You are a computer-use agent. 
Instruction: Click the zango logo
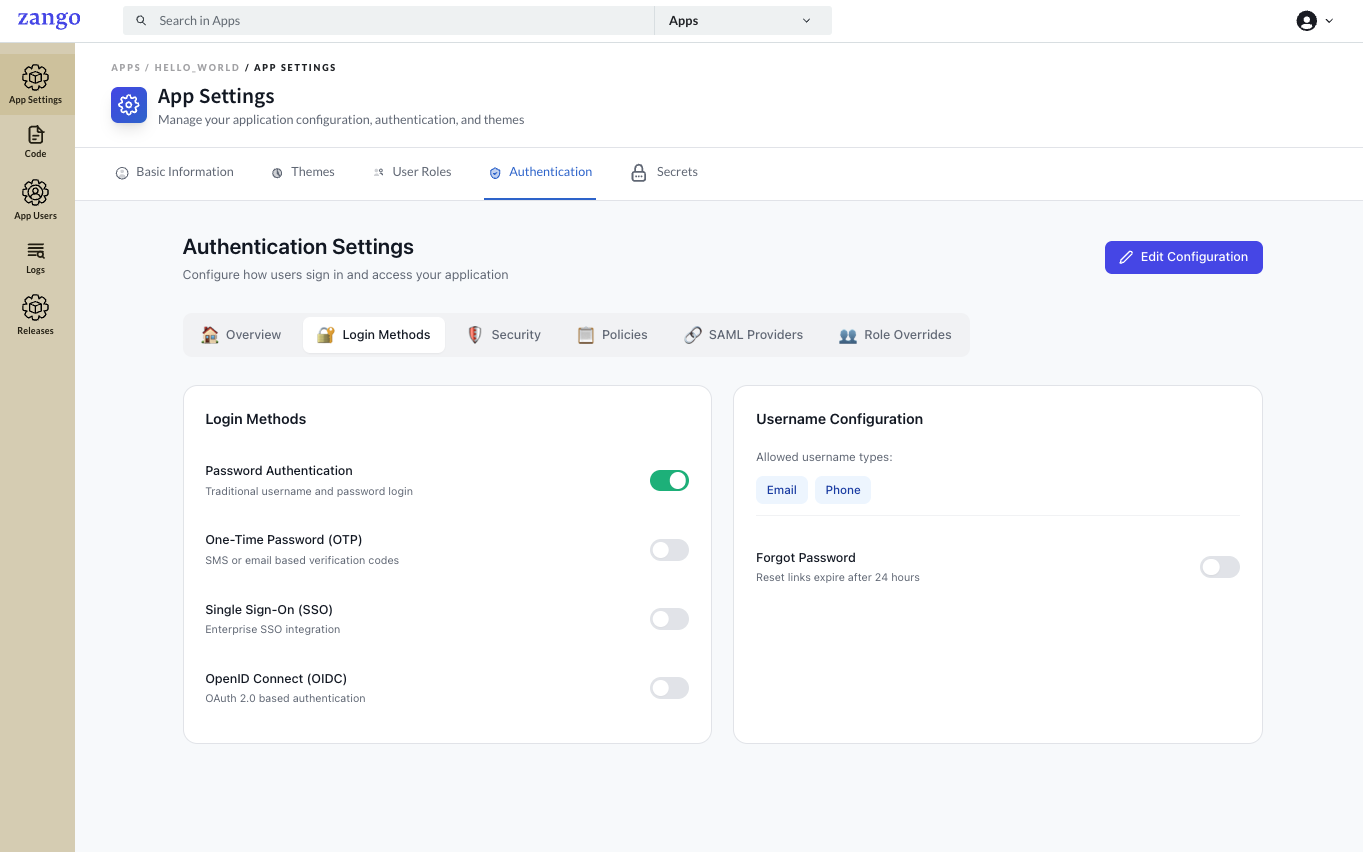coord(49,20)
